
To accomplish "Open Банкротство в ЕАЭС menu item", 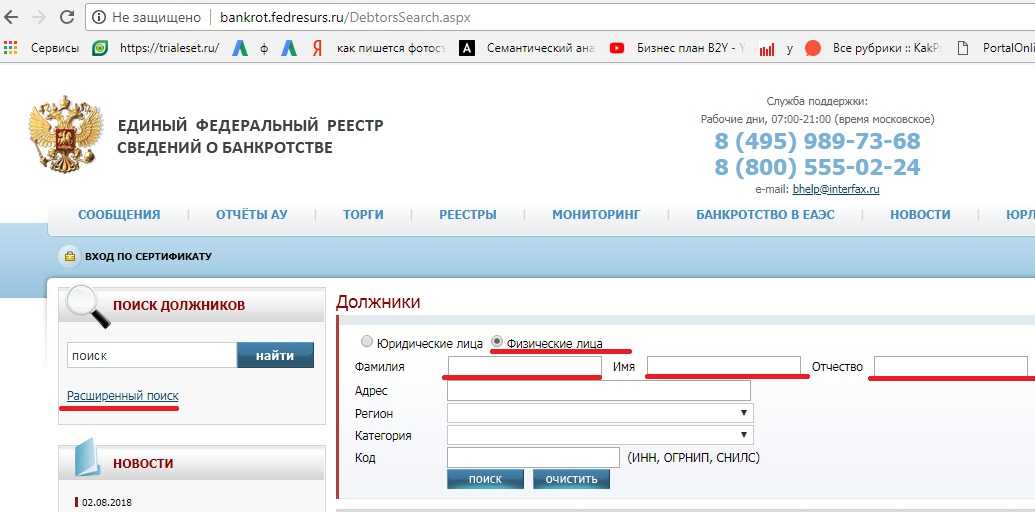I will (x=765, y=214).
